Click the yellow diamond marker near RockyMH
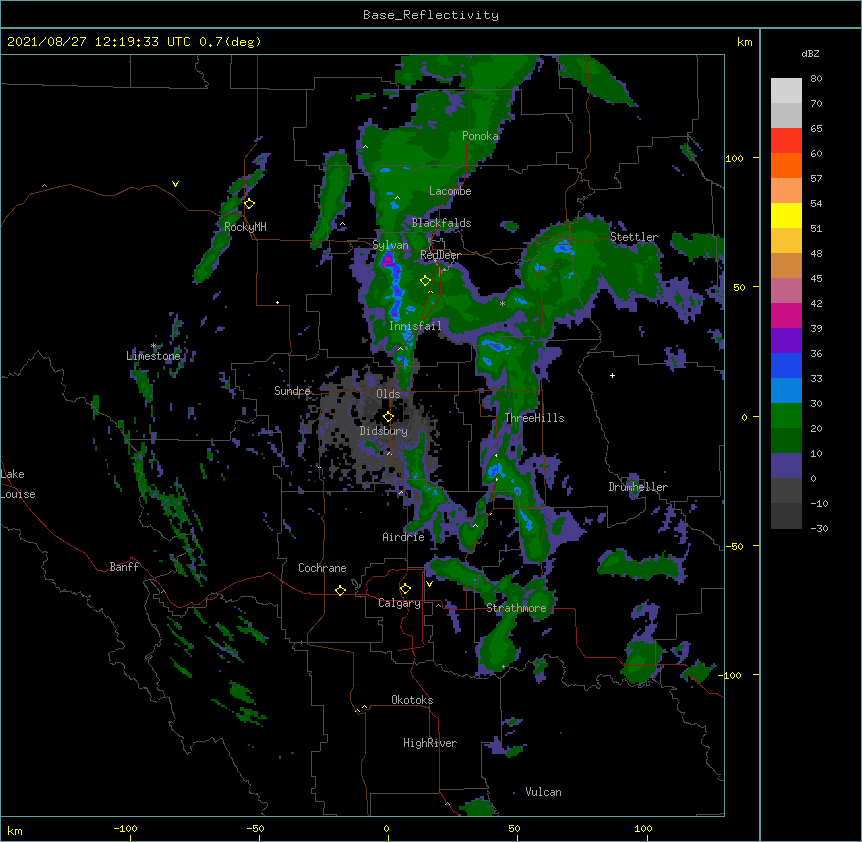This screenshot has width=862, height=842. tap(249, 204)
